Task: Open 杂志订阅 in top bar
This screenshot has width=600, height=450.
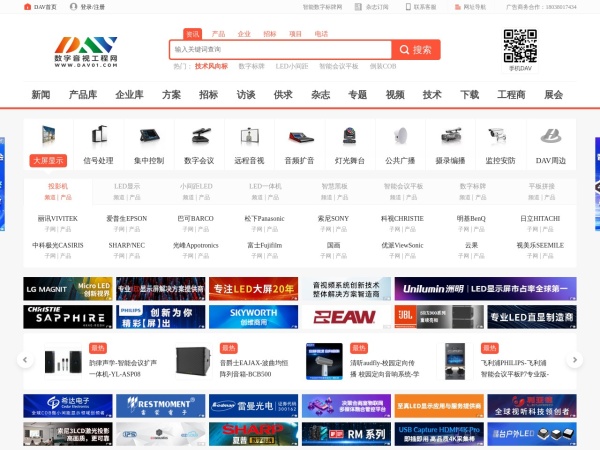Action: pos(372,7)
